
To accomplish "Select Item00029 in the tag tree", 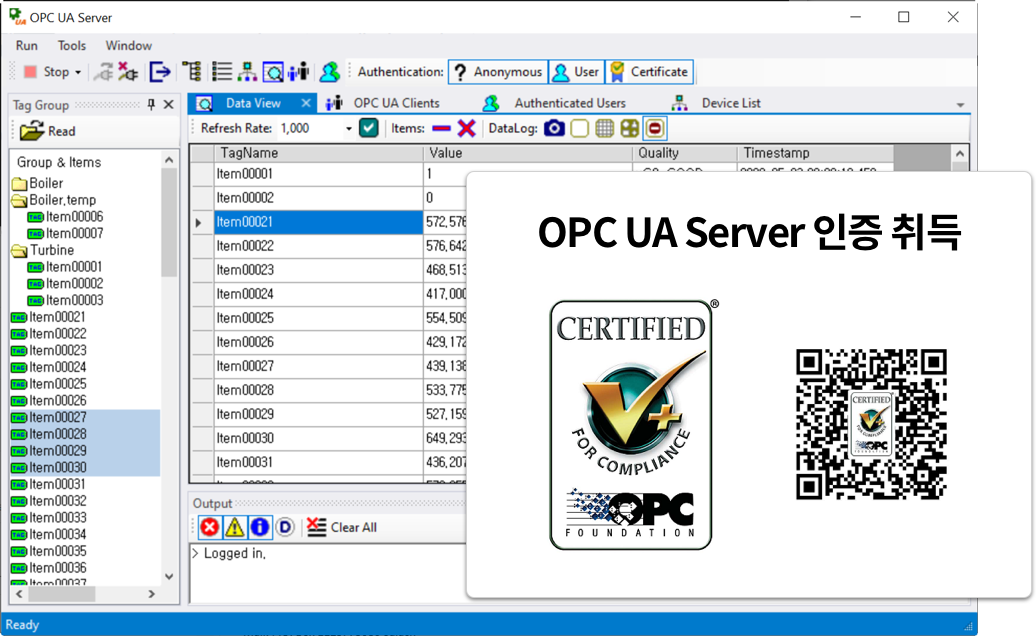I will [49, 450].
